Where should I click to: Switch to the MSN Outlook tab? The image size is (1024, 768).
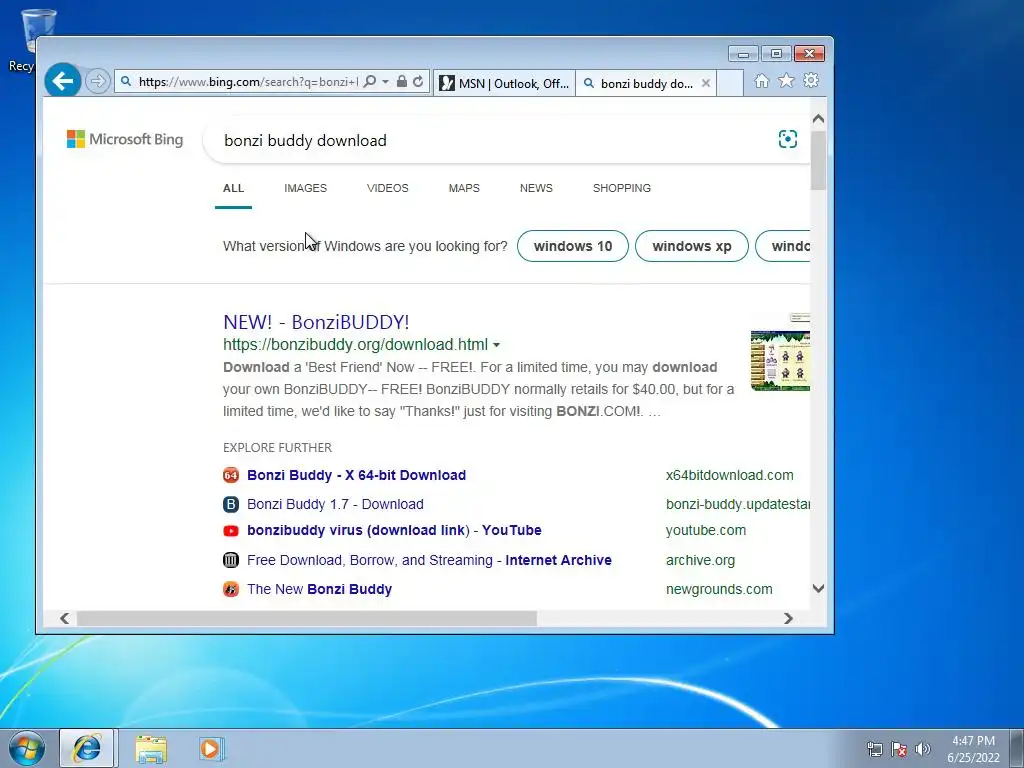pos(504,83)
